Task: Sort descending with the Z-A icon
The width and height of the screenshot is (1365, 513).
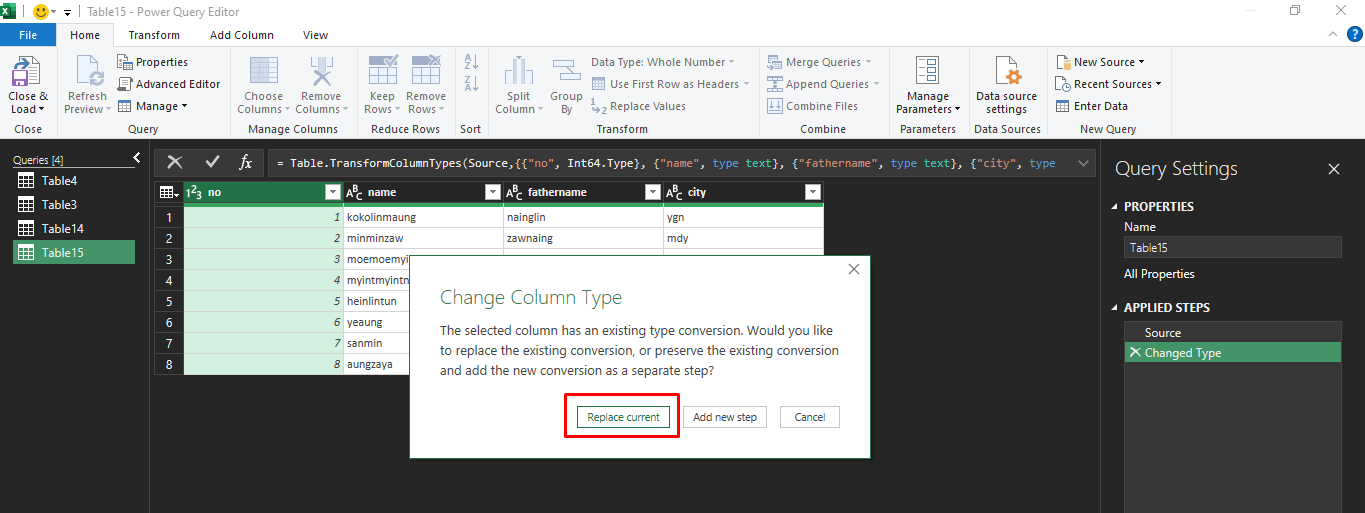Action: click(x=472, y=84)
